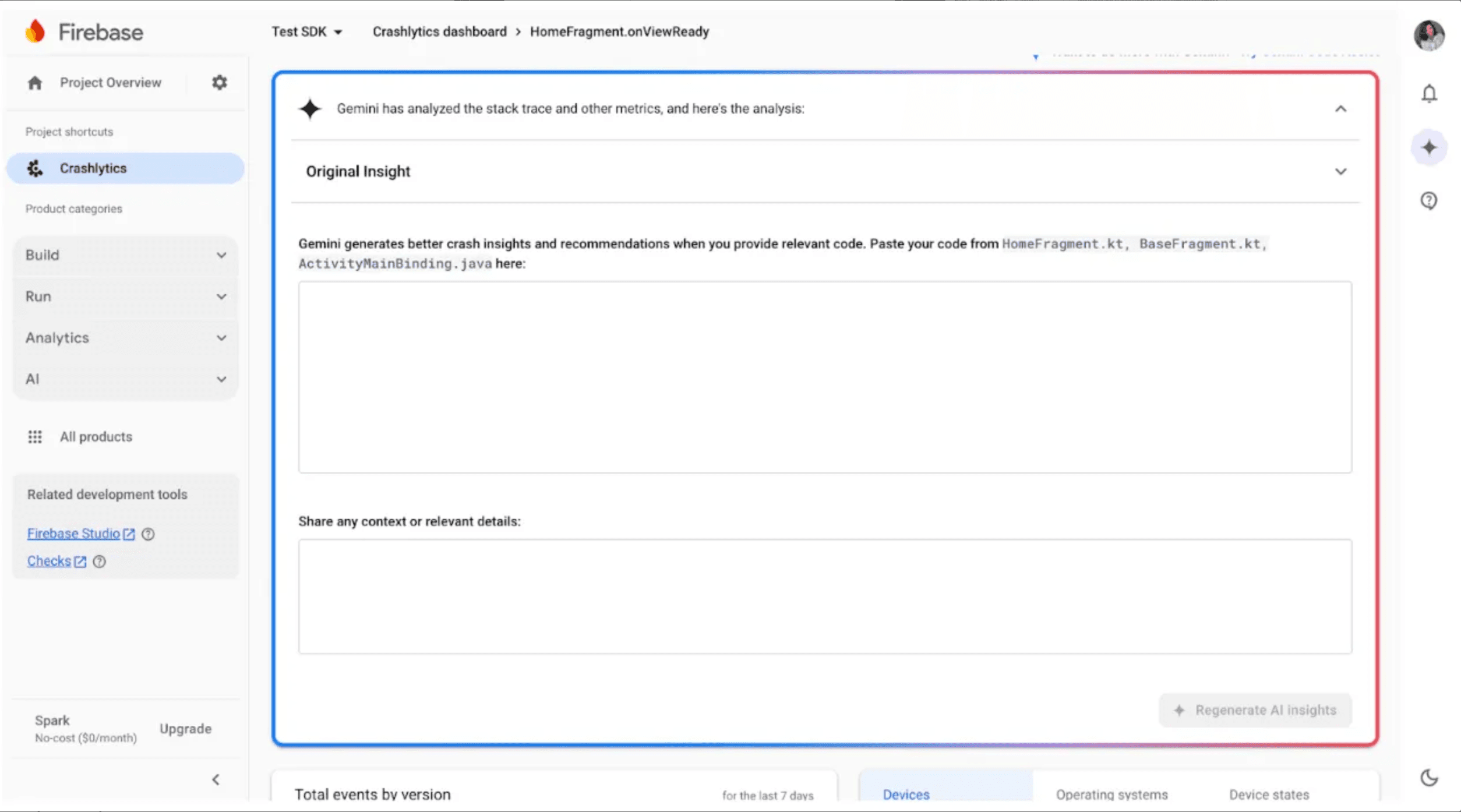This screenshot has height=812, width=1461.
Task: Go to Project Overview
Action: tap(111, 83)
